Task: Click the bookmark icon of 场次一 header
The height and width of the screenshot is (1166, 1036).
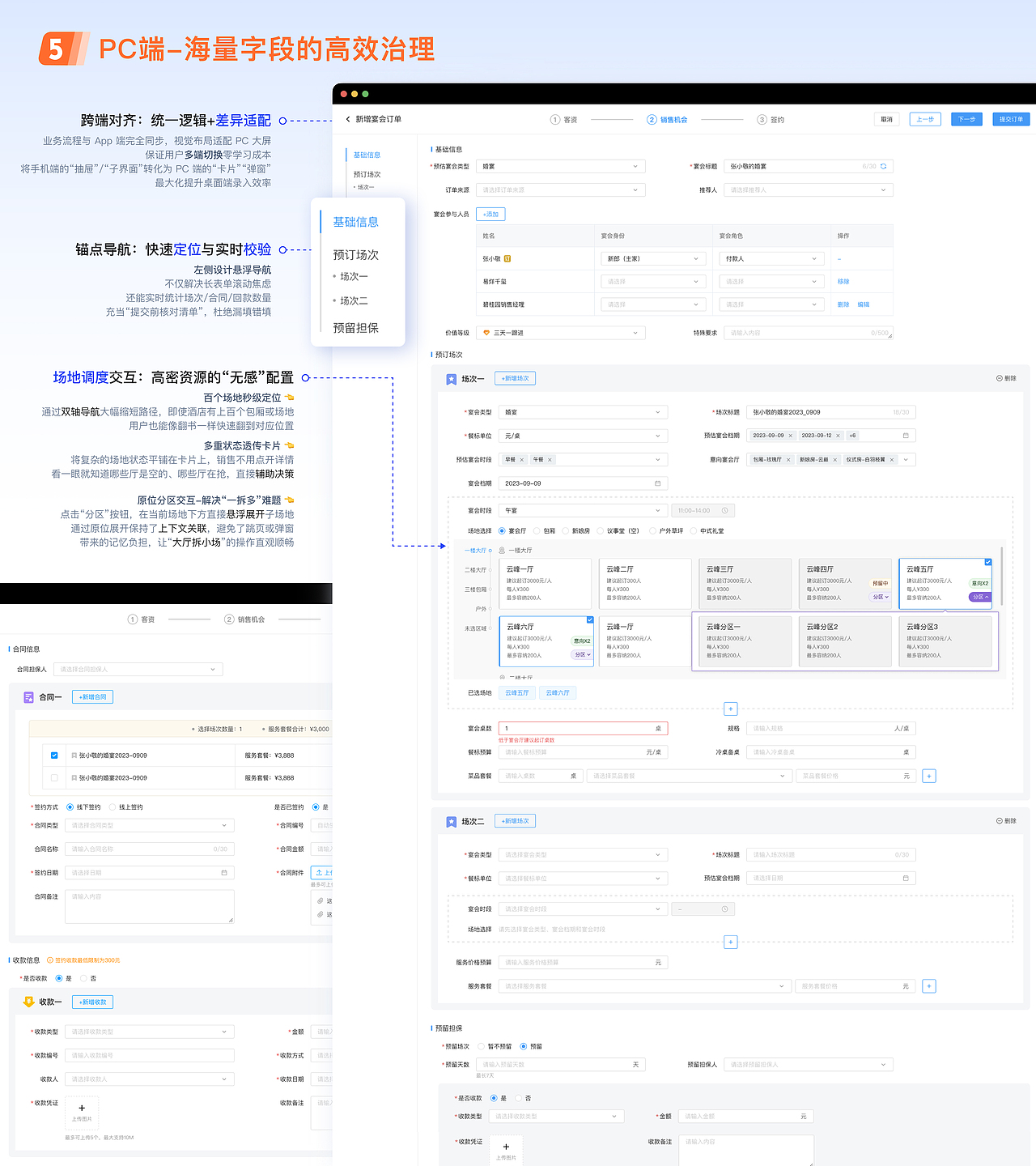Action: coord(452,379)
